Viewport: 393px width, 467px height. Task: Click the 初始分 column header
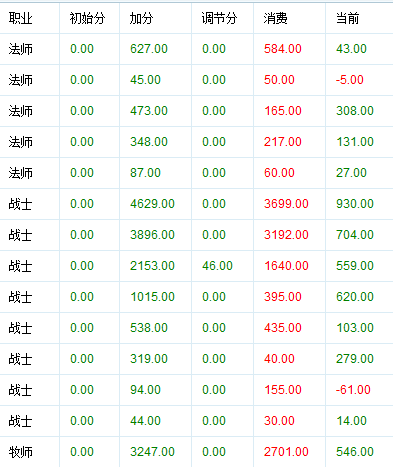pyautogui.click(x=87, y=18)
